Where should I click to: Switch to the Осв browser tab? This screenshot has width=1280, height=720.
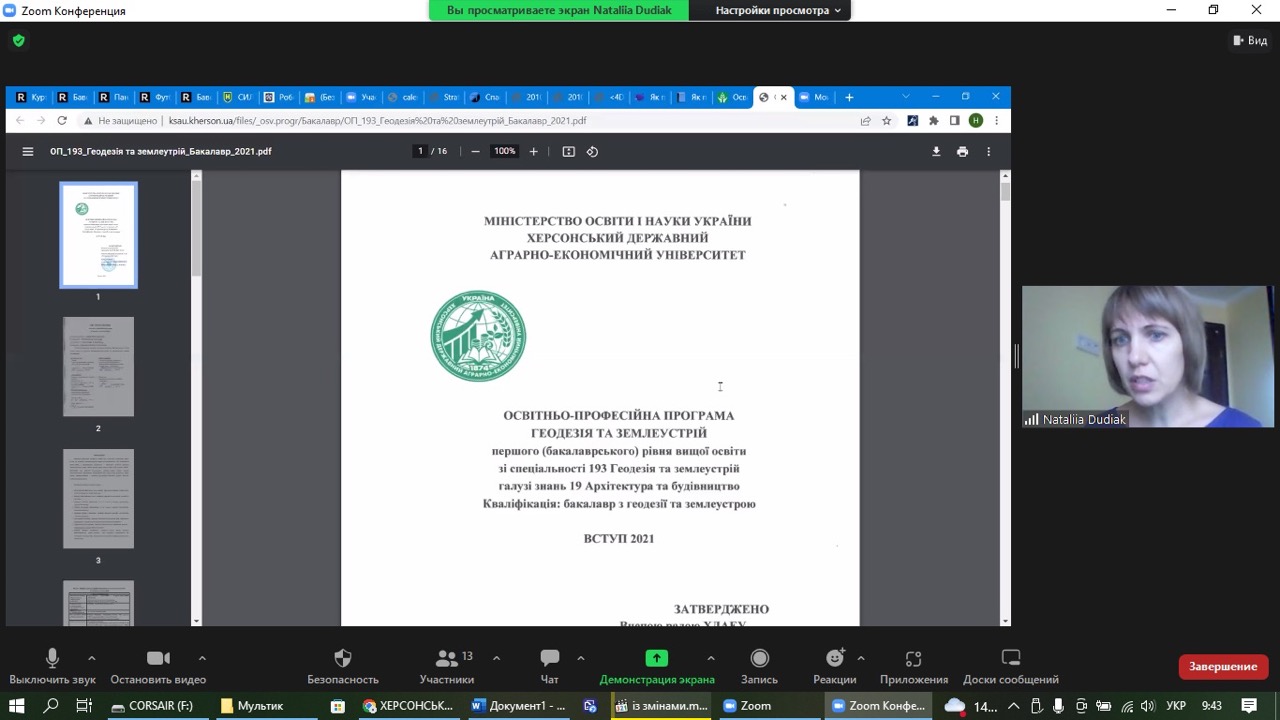coord(731,97)
